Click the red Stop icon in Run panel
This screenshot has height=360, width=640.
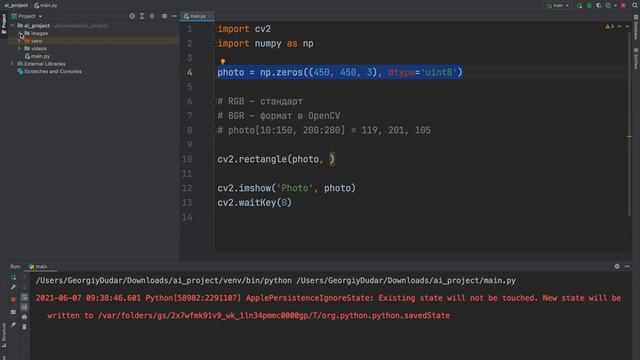pos(13,299)
